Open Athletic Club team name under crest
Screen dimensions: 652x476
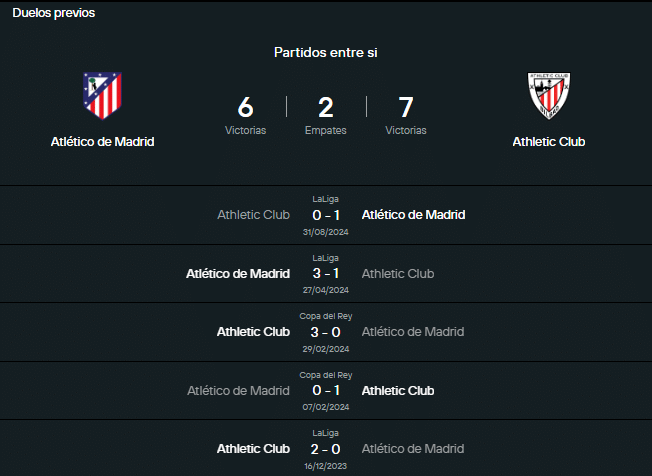(548, 142)
